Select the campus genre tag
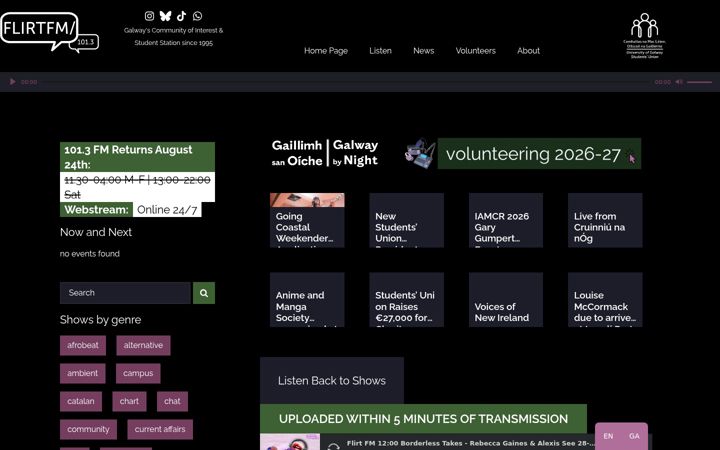 (138, 373)
